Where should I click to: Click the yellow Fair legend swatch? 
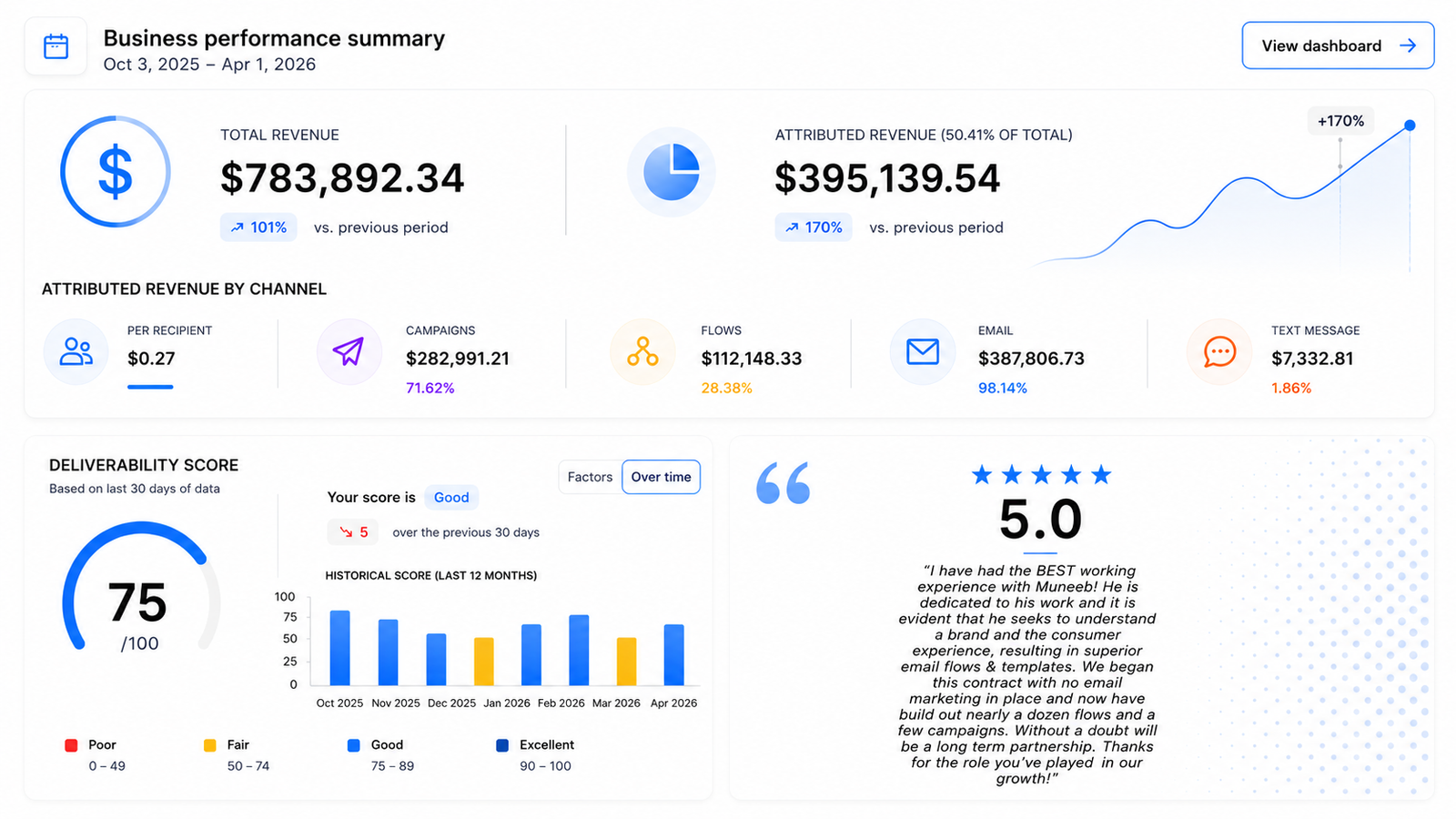[x=210, y=745]
